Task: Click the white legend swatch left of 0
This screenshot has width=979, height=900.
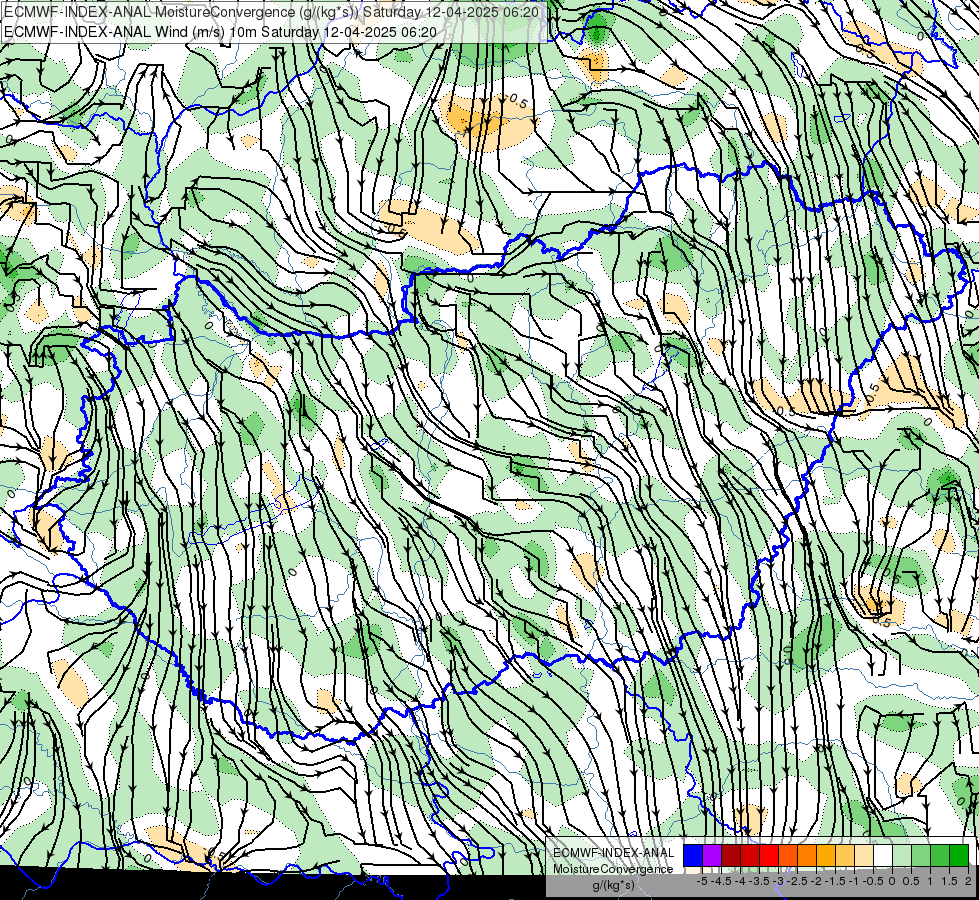Action: pos(883,856)
